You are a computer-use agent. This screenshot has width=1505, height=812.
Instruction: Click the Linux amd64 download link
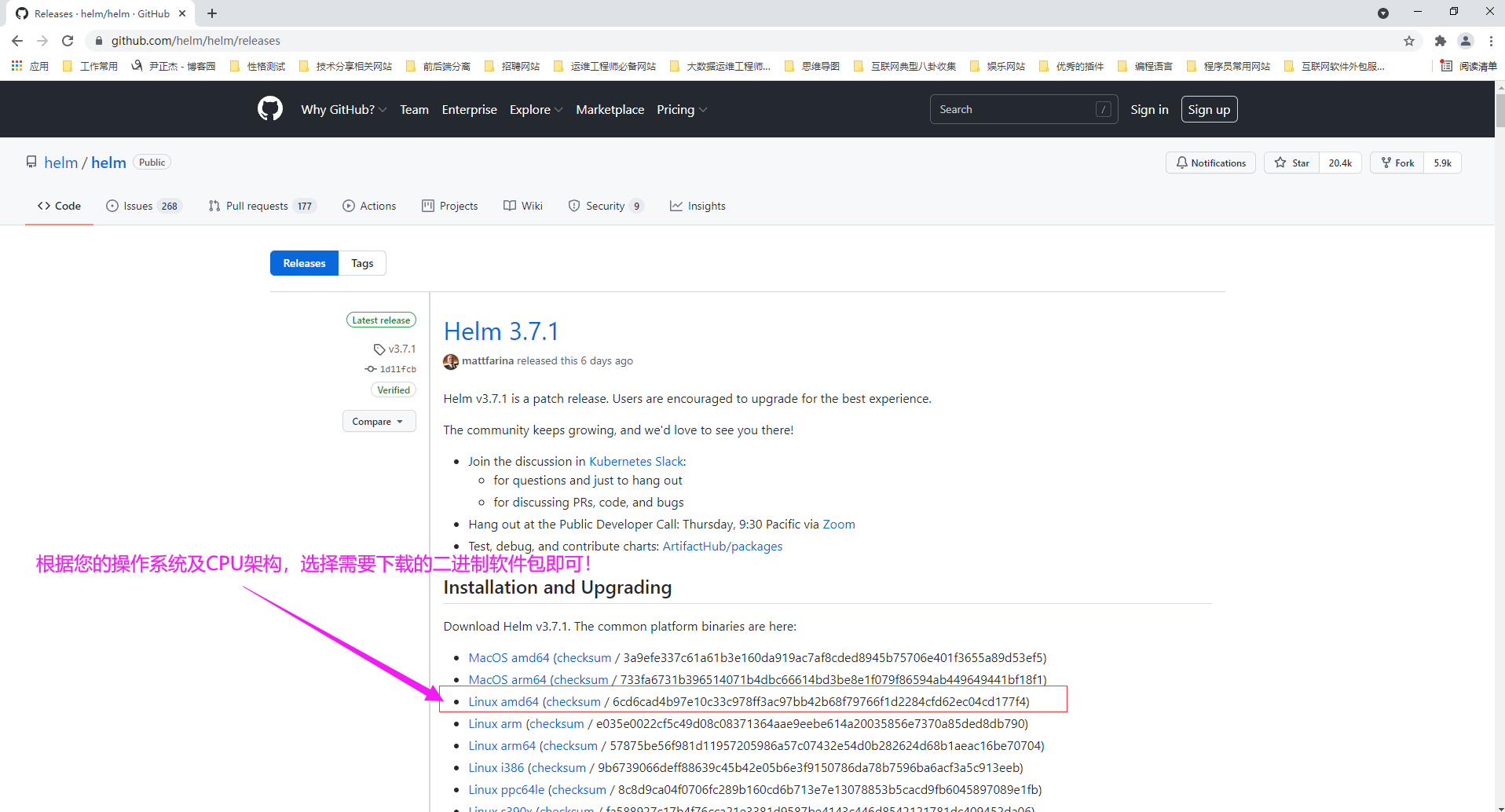[x=503, y=701]
